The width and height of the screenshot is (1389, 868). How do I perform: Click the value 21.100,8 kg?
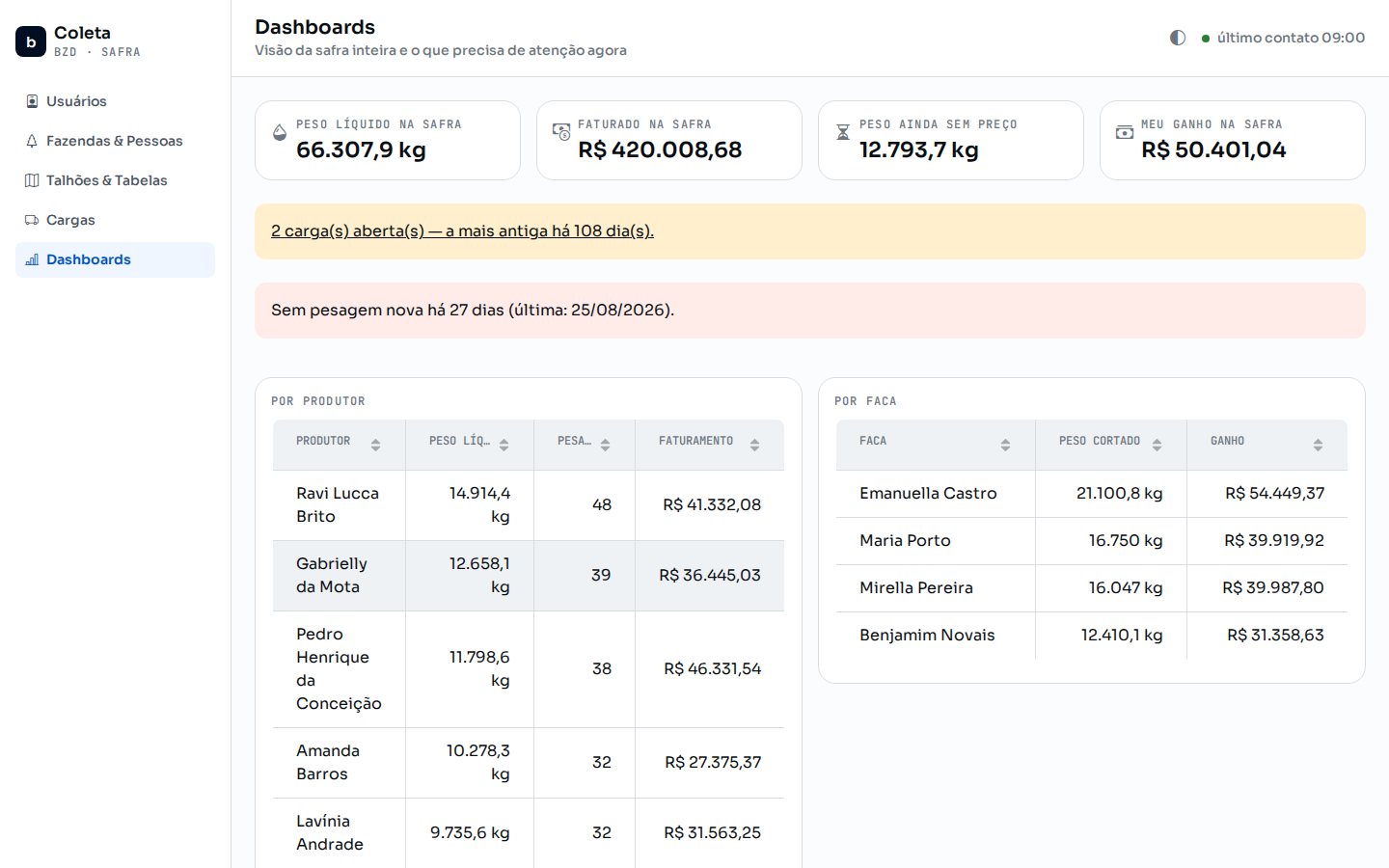click(x=1120, y=493)
